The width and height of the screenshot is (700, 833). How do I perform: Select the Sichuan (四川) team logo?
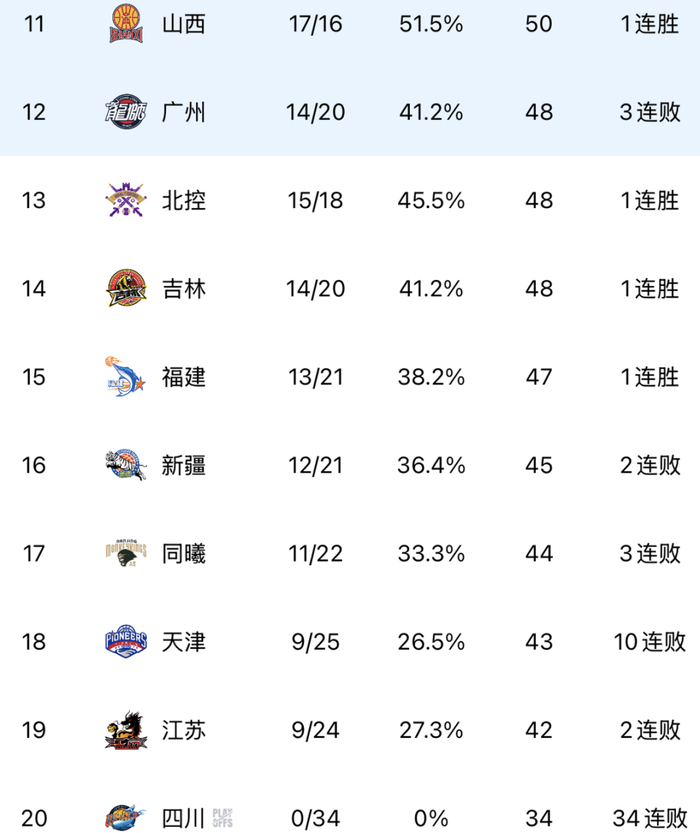click(x=126, y=818)
